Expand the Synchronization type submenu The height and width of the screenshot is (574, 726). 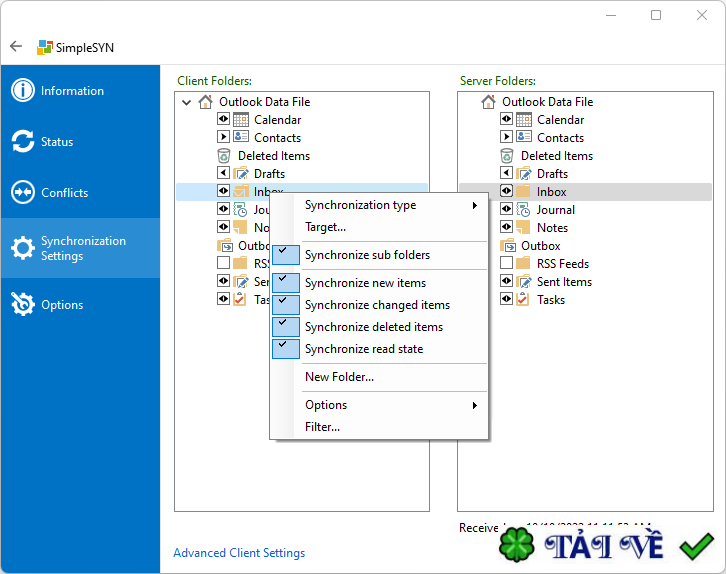point(475,205)
